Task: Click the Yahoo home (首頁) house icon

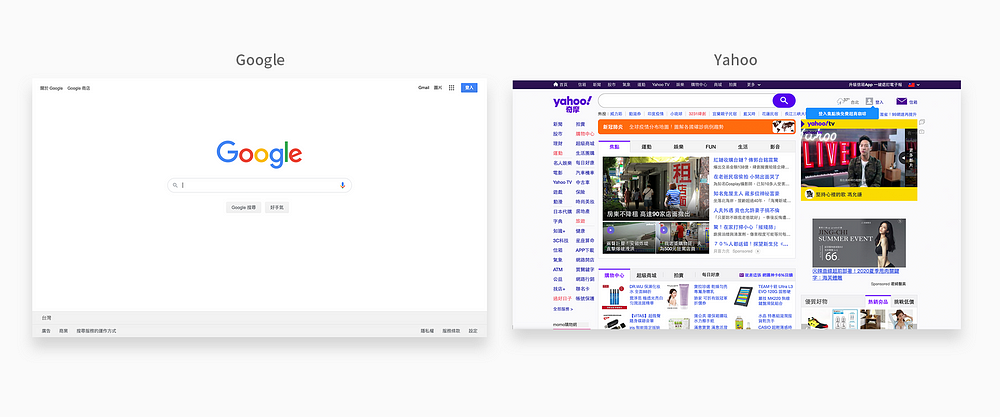Action: tap(556, 84)
